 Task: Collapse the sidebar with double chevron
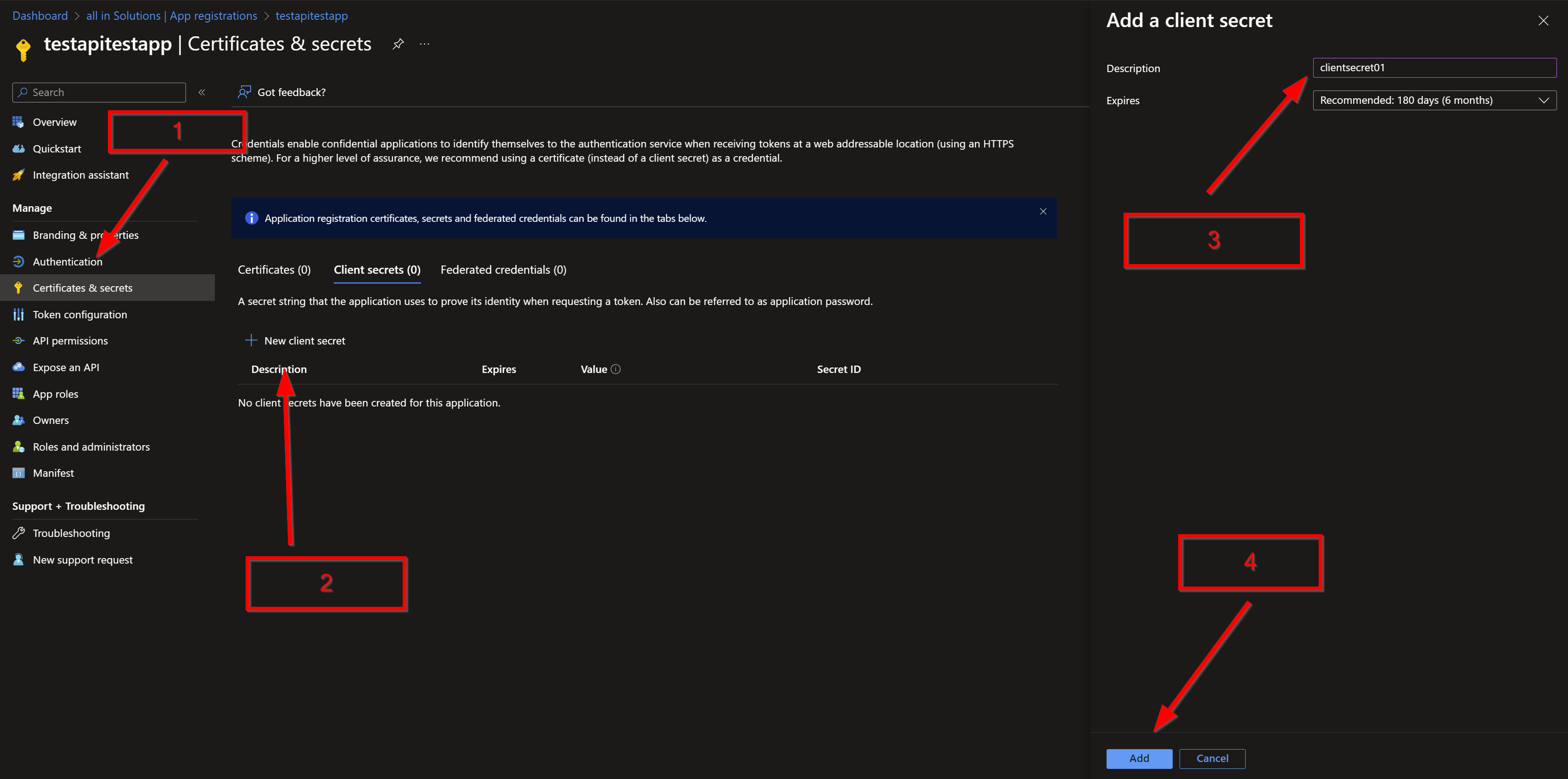point(202,92)
